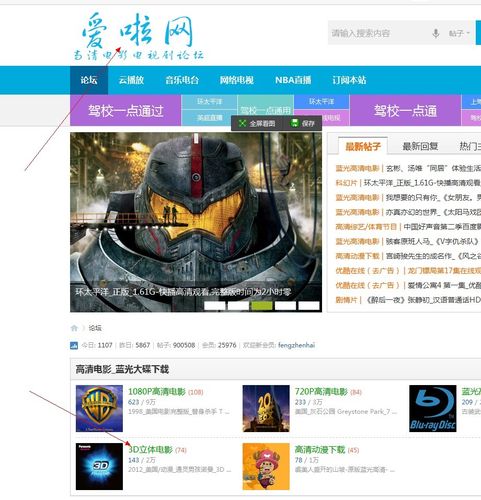Open the post 骇客原班人马_《V字仇杀队》
The image size is (481, 500).
click(432, 241)
